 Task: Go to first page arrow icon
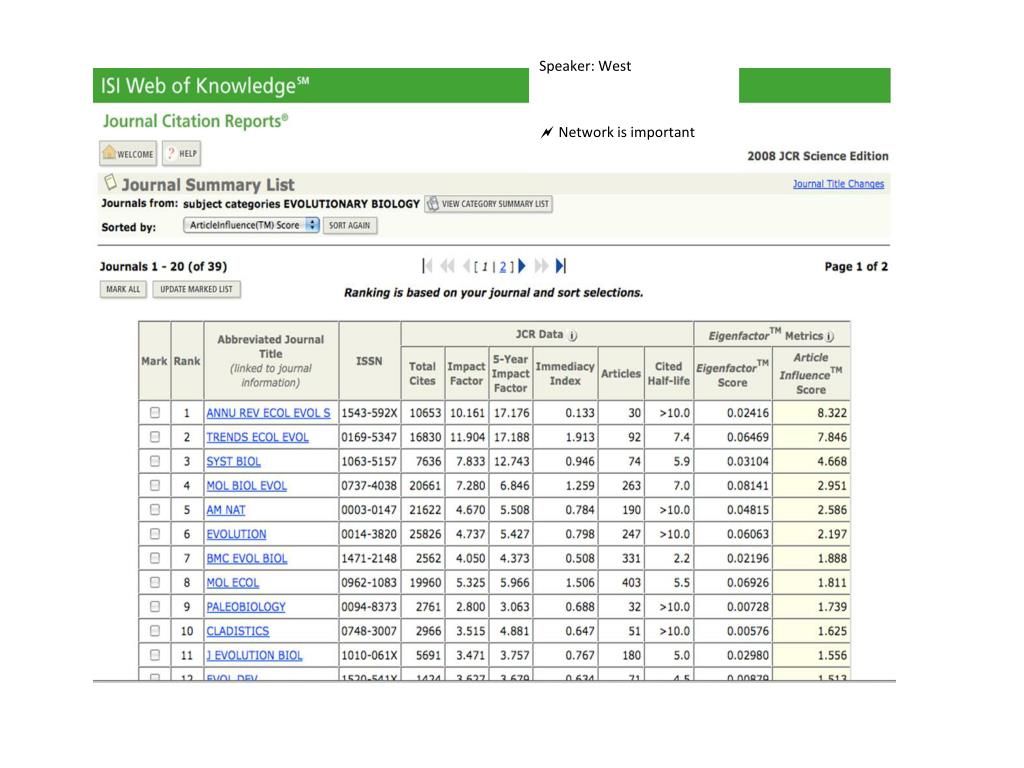(x=427, y=266)
